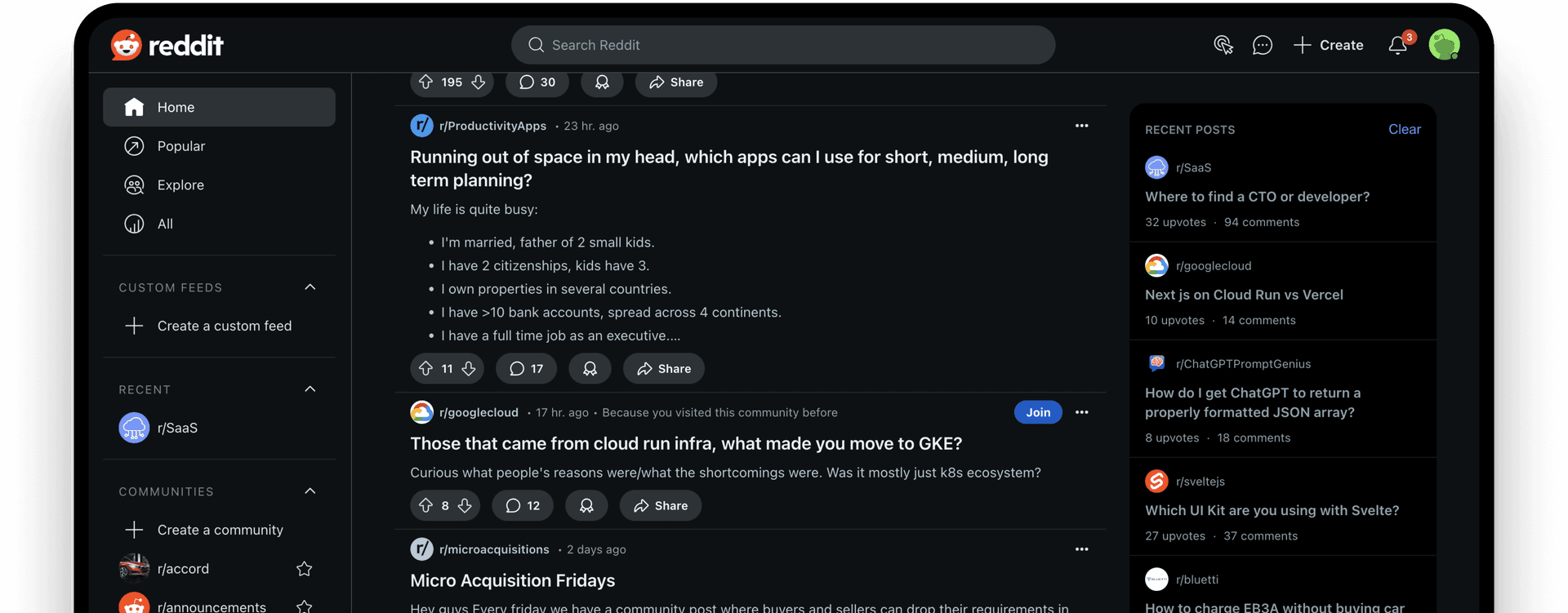The width and height of the screenshot is (1568, 613).
Task: Select Popular in the sidebar
Action: (180, 146)
